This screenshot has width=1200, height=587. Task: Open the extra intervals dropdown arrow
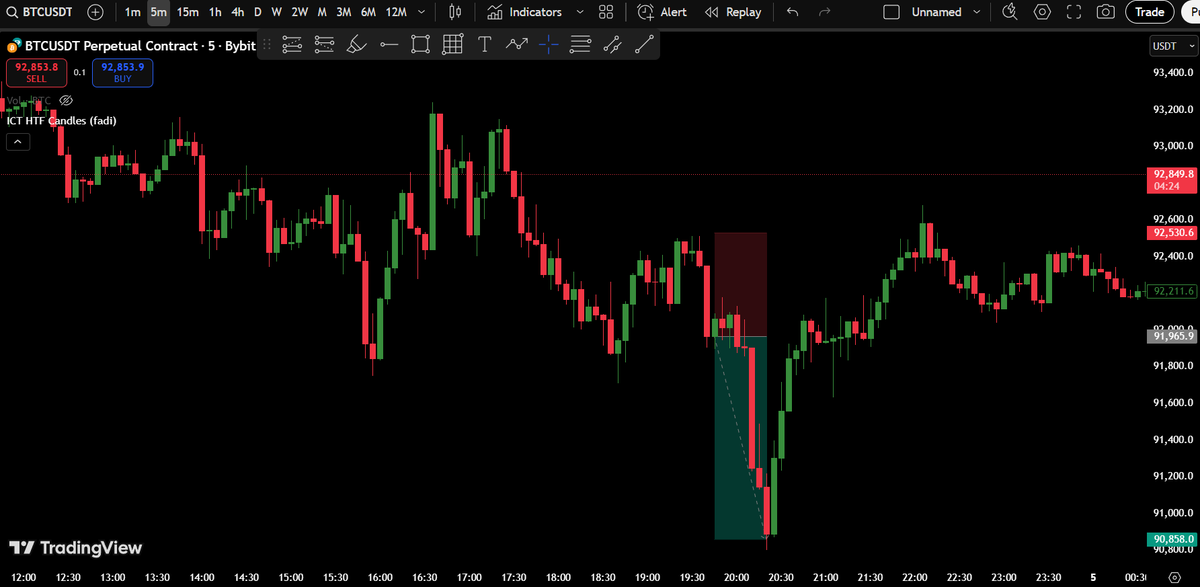(422, 12)
